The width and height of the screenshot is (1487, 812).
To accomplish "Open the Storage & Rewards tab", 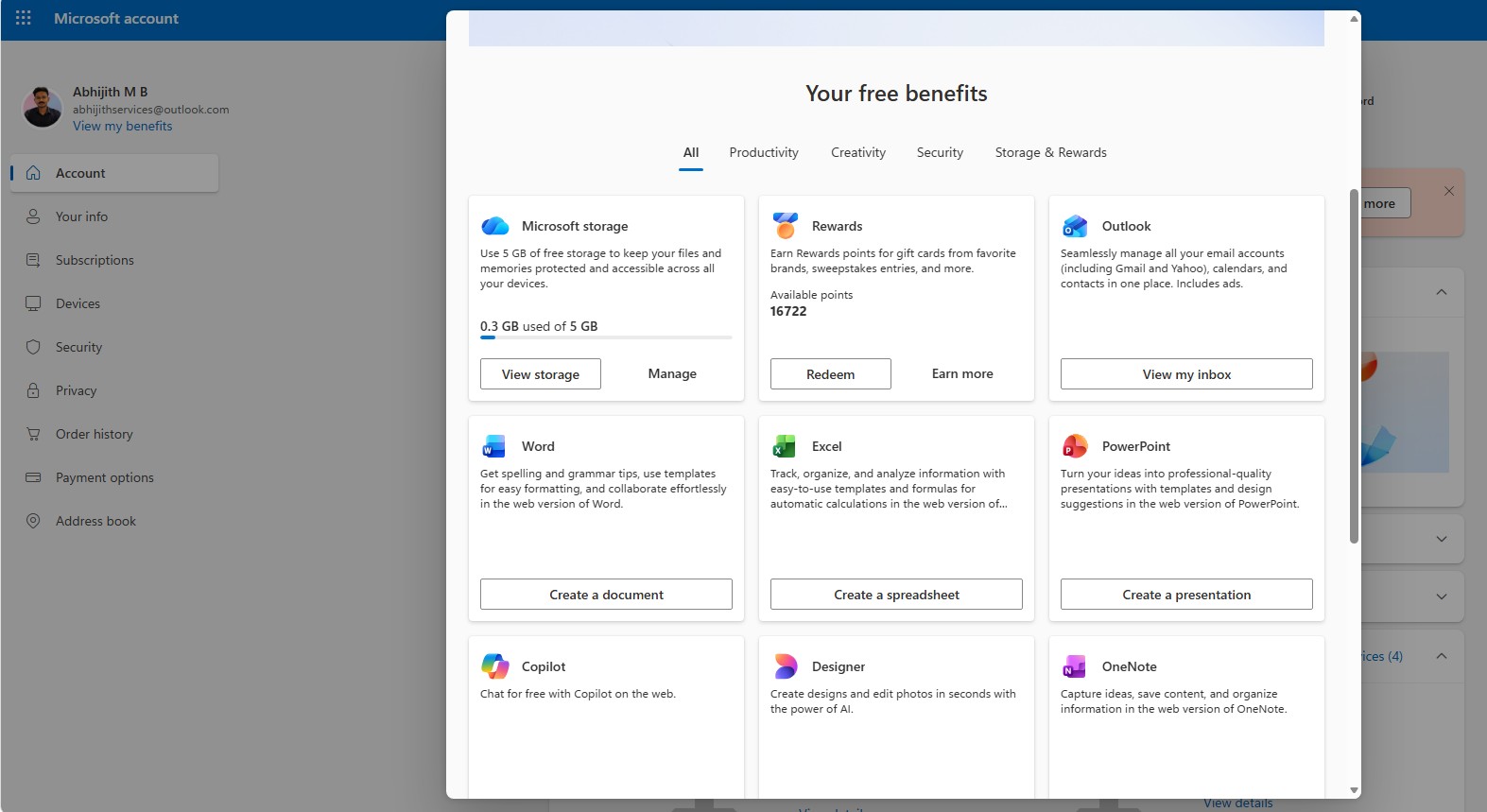I will point(1050,152).
